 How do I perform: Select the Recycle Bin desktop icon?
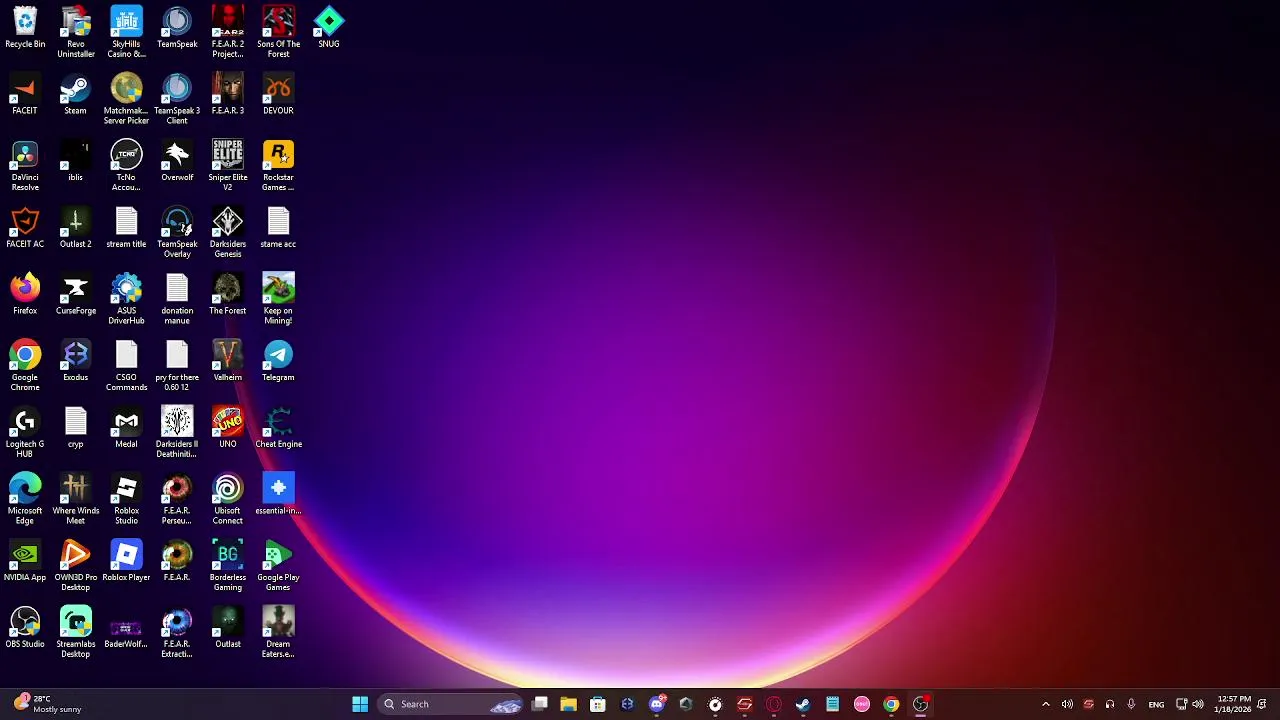pos(25,28)
